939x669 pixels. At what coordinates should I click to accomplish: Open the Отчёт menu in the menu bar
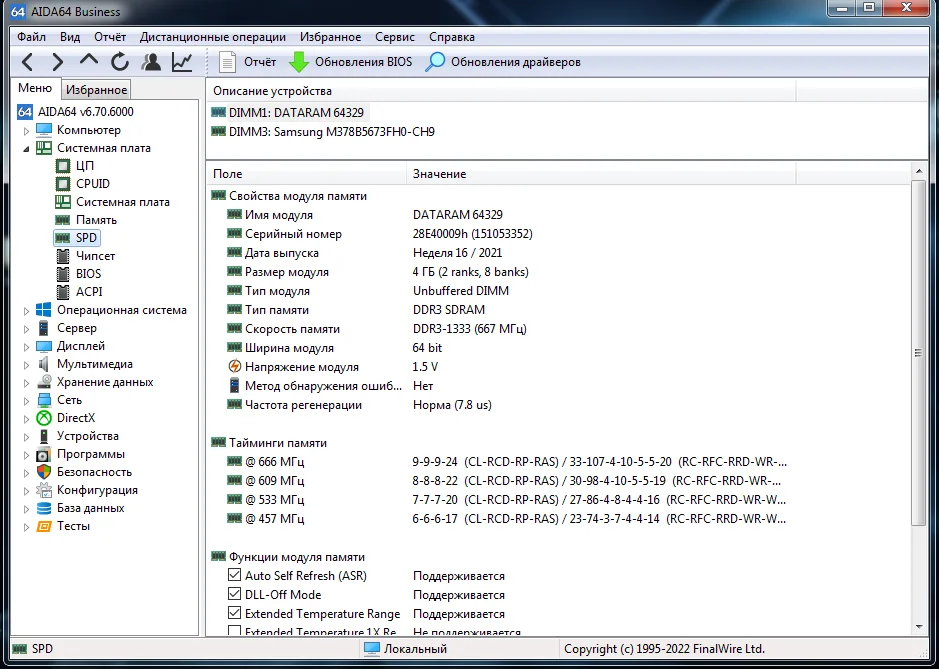pos(110,37)
